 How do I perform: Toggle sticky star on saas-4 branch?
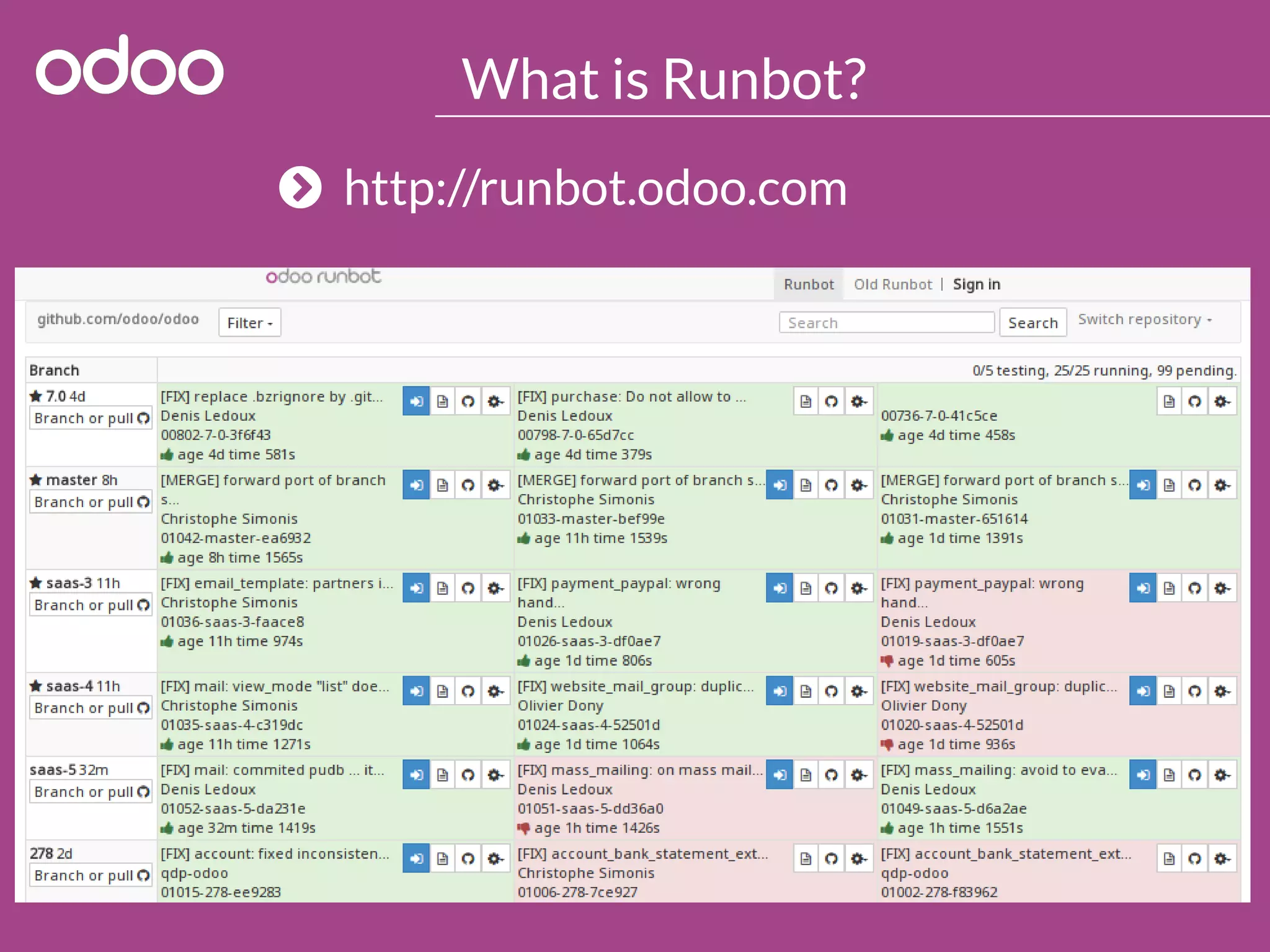[x=36, y=685]
